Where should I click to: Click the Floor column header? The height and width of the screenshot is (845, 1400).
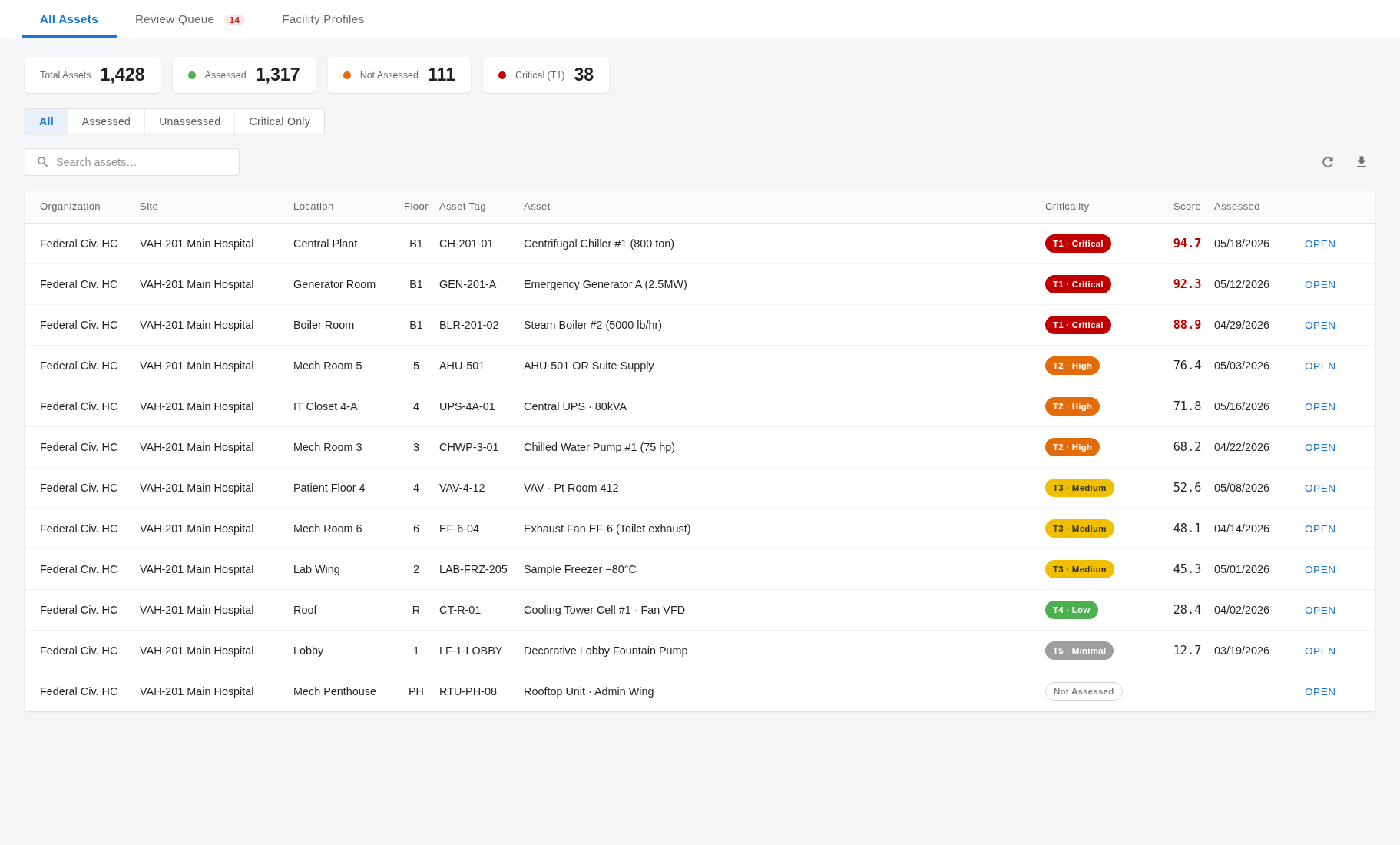(416, 207)
